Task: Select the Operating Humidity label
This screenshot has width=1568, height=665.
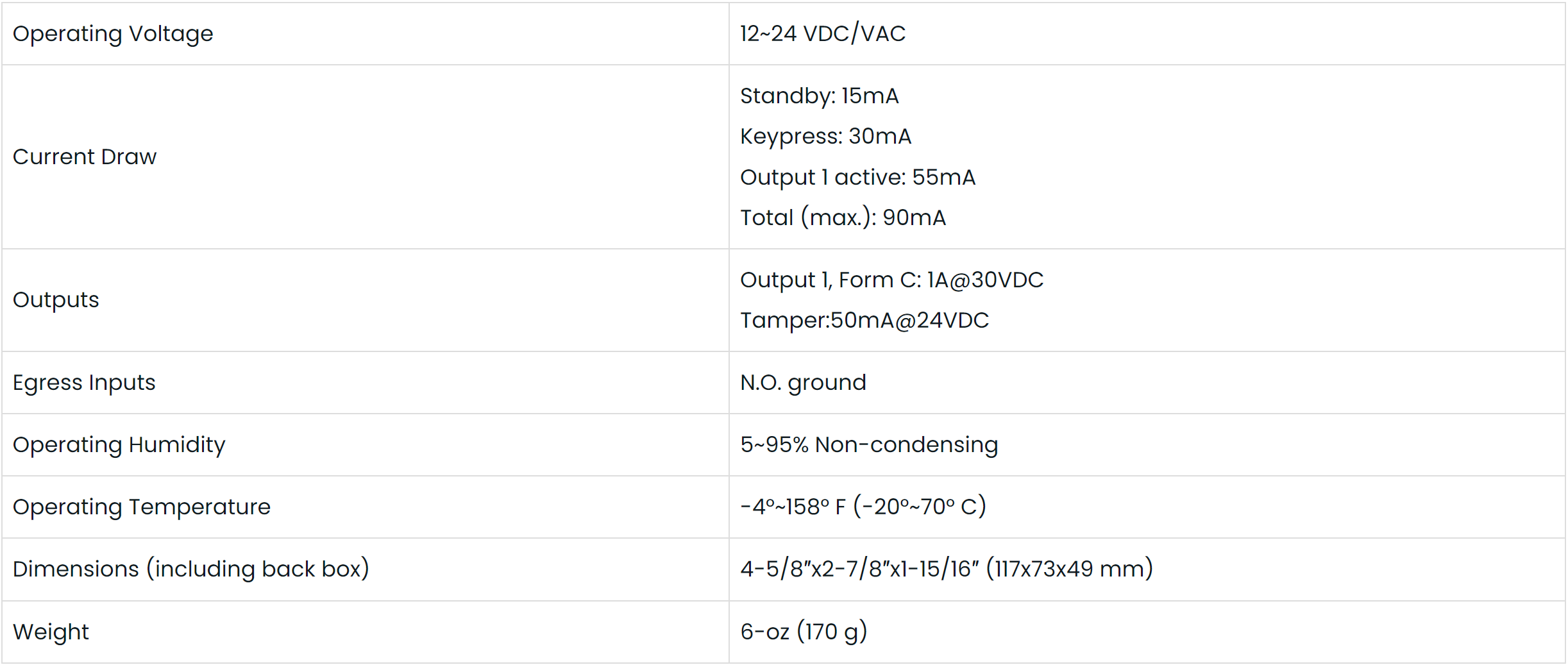Action: [119, 445]
